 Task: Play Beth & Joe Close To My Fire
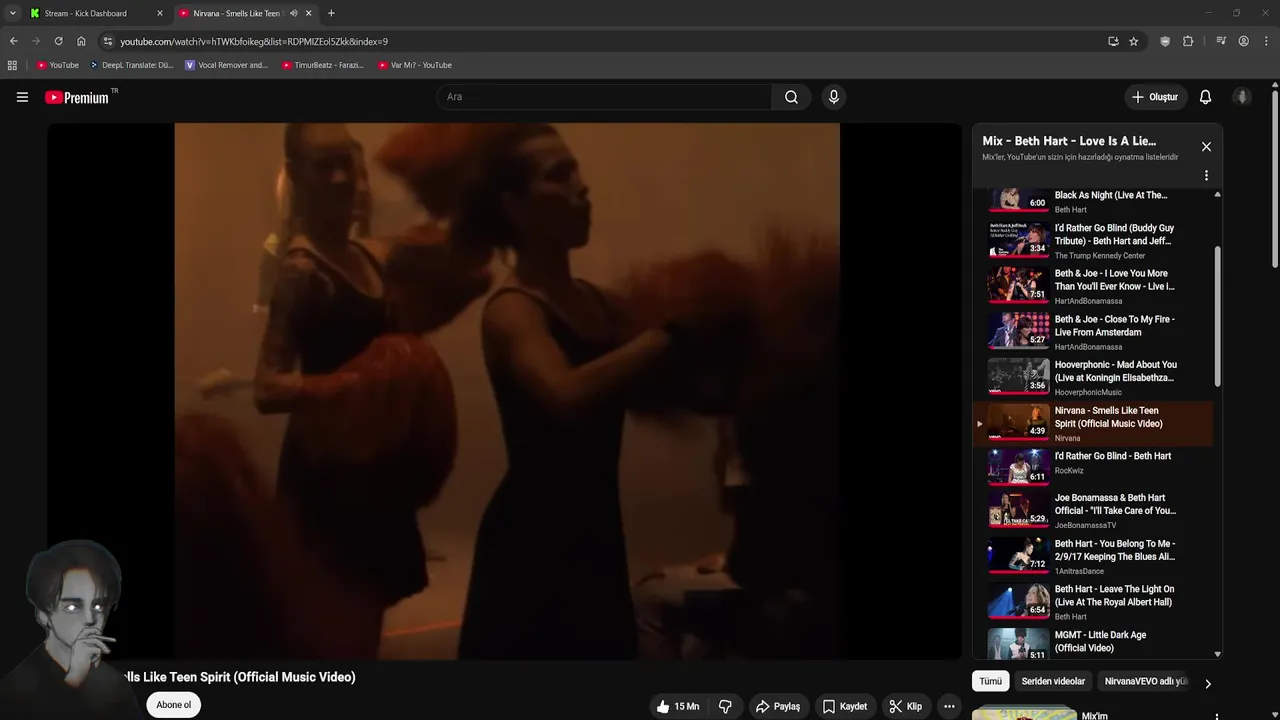(1093, 331)
